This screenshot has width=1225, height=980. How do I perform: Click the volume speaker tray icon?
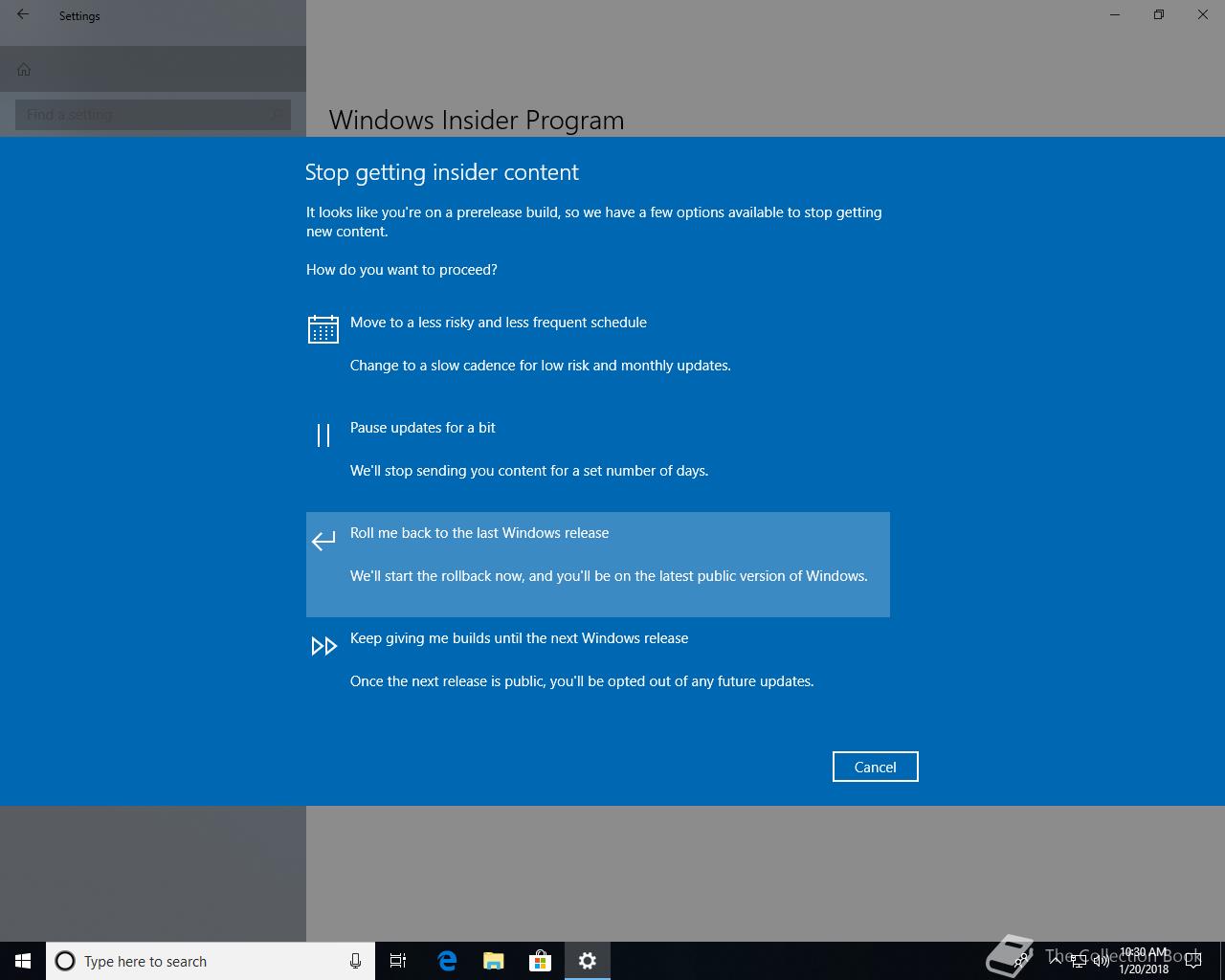point(1102,961)
